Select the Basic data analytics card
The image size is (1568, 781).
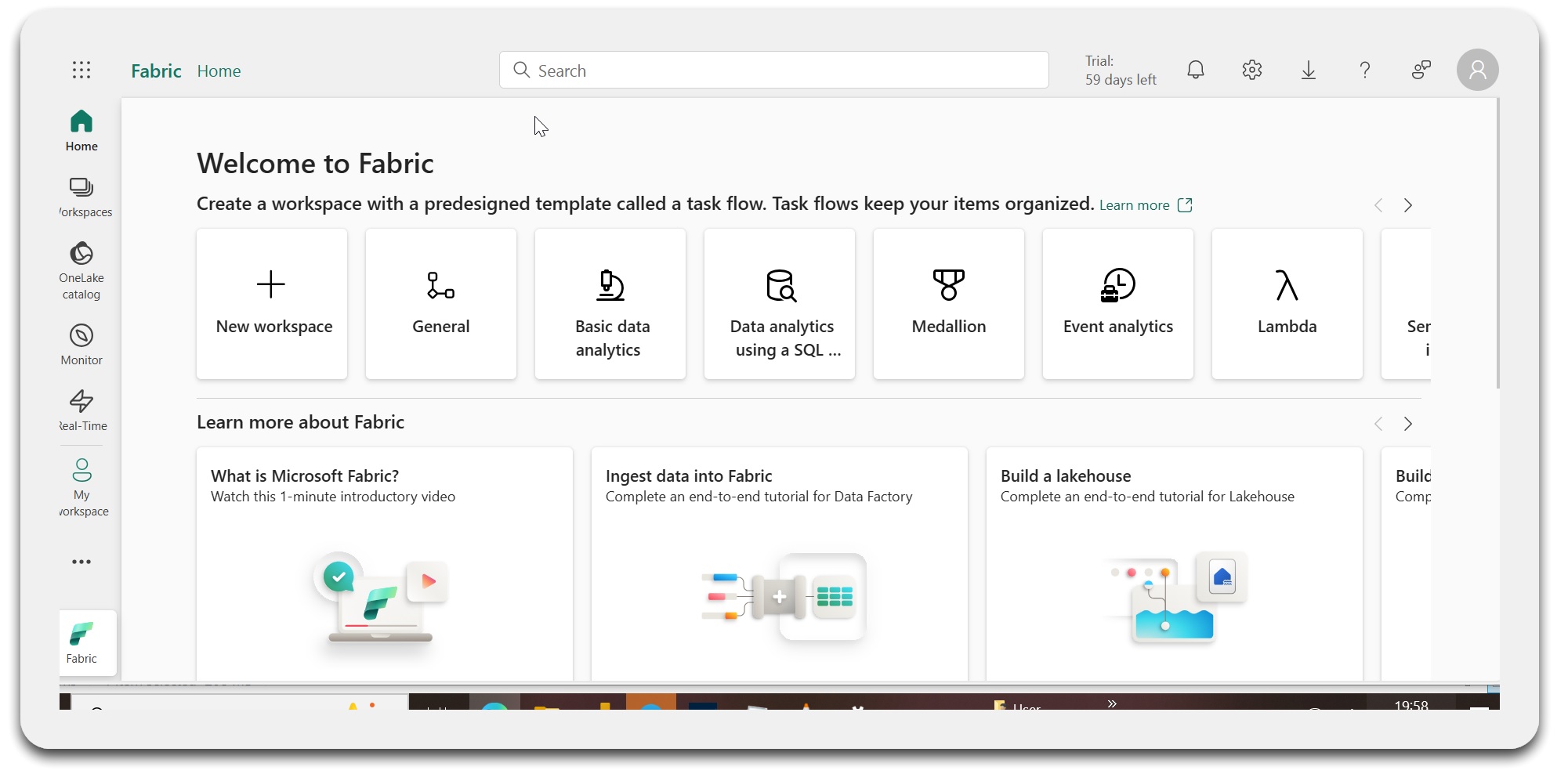[610, 304]
